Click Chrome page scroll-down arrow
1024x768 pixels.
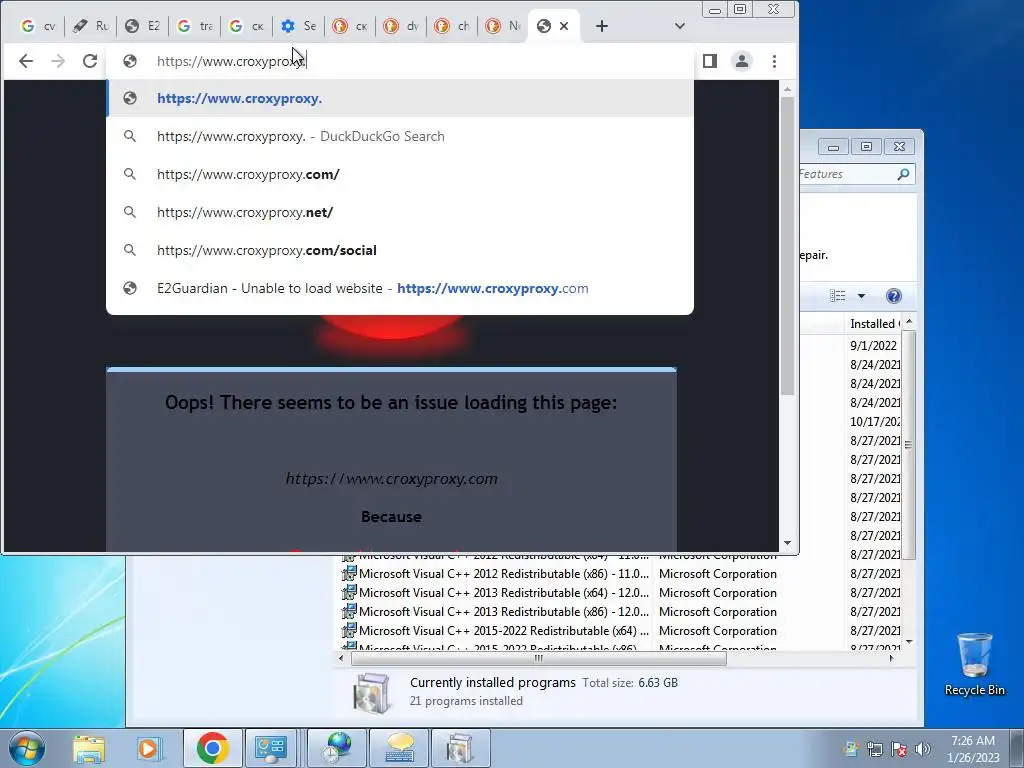(x=788, y=543)
